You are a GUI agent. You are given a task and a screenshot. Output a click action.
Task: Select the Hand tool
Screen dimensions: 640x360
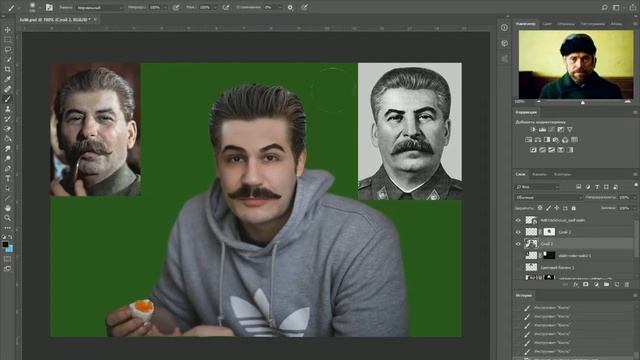pos(7,208)
